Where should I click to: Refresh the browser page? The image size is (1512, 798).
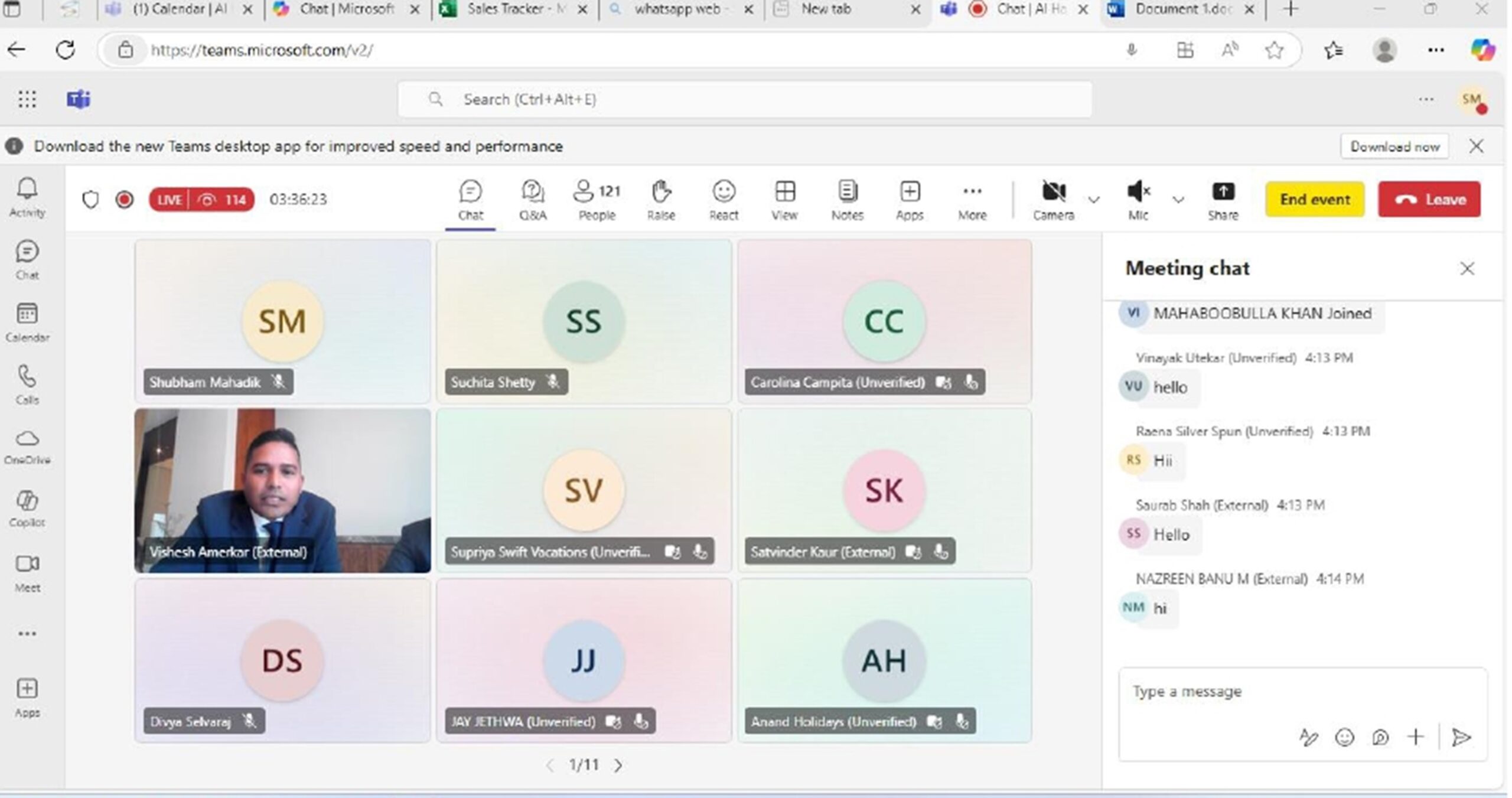pyautogui.click(x=65, y=50)
